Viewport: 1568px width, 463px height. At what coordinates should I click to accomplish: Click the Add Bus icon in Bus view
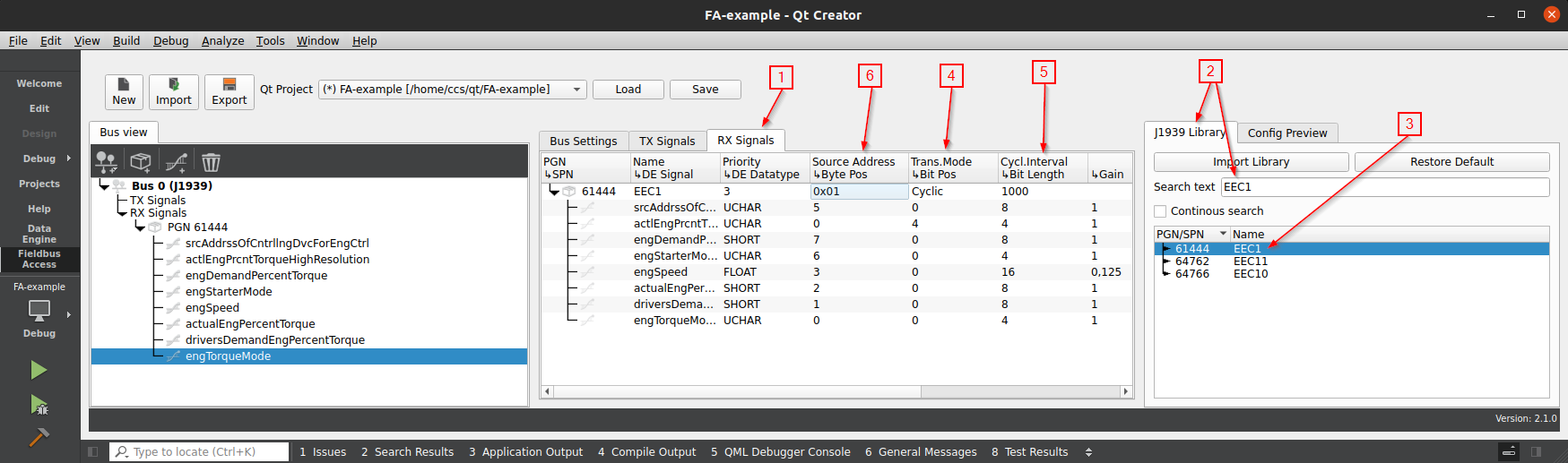click(x=106, y=162)
